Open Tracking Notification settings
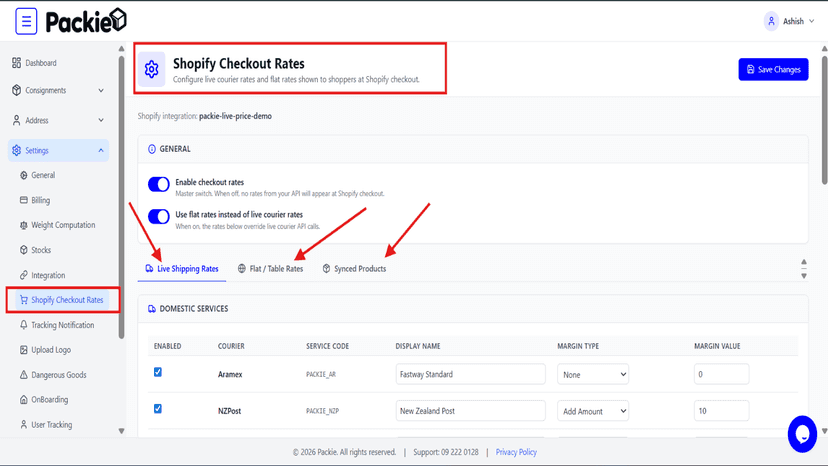The height and width of the screenshot is (466, 828). 62,325
